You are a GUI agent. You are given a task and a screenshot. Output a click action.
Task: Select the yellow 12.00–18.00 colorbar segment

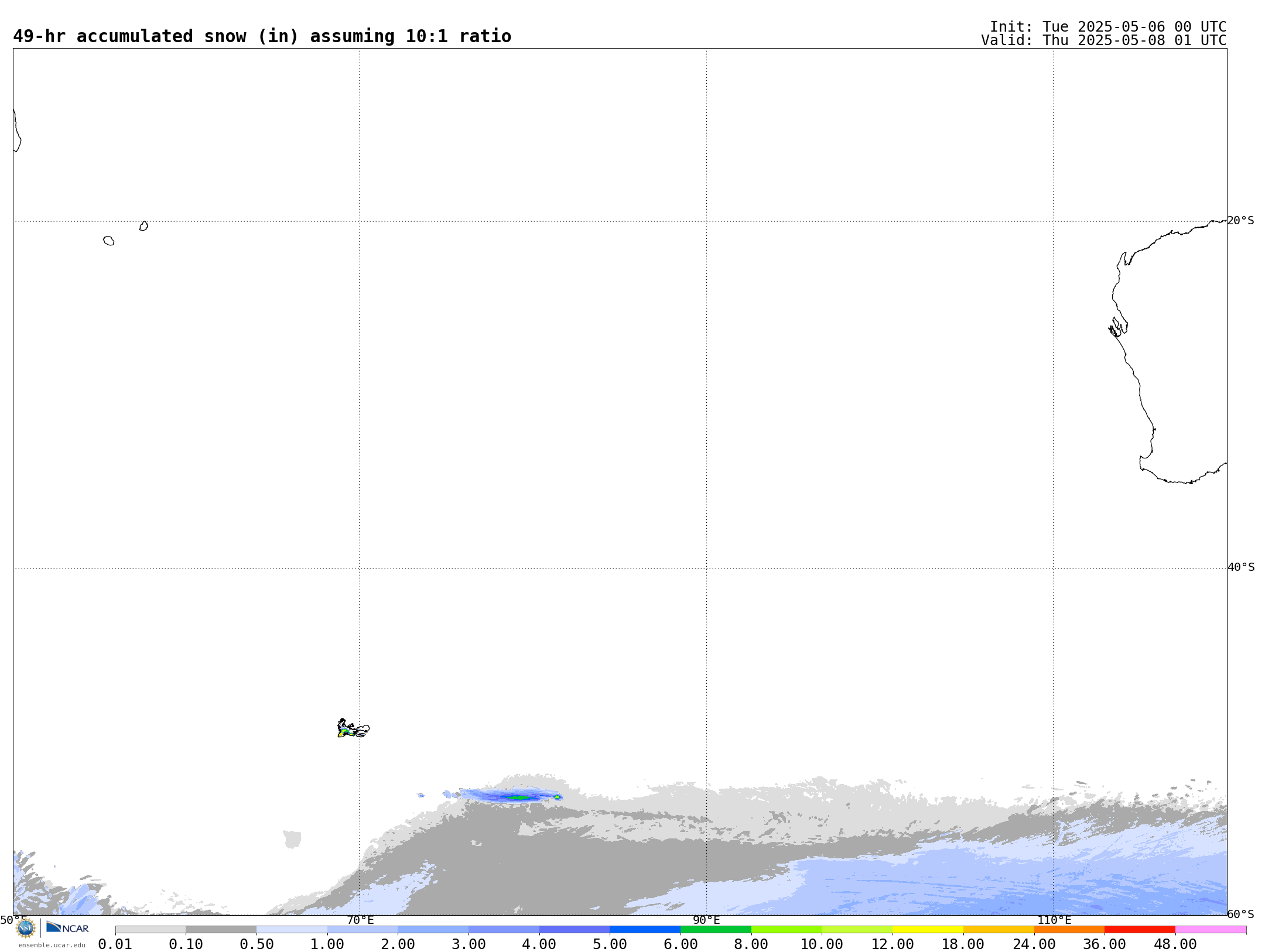928,930
